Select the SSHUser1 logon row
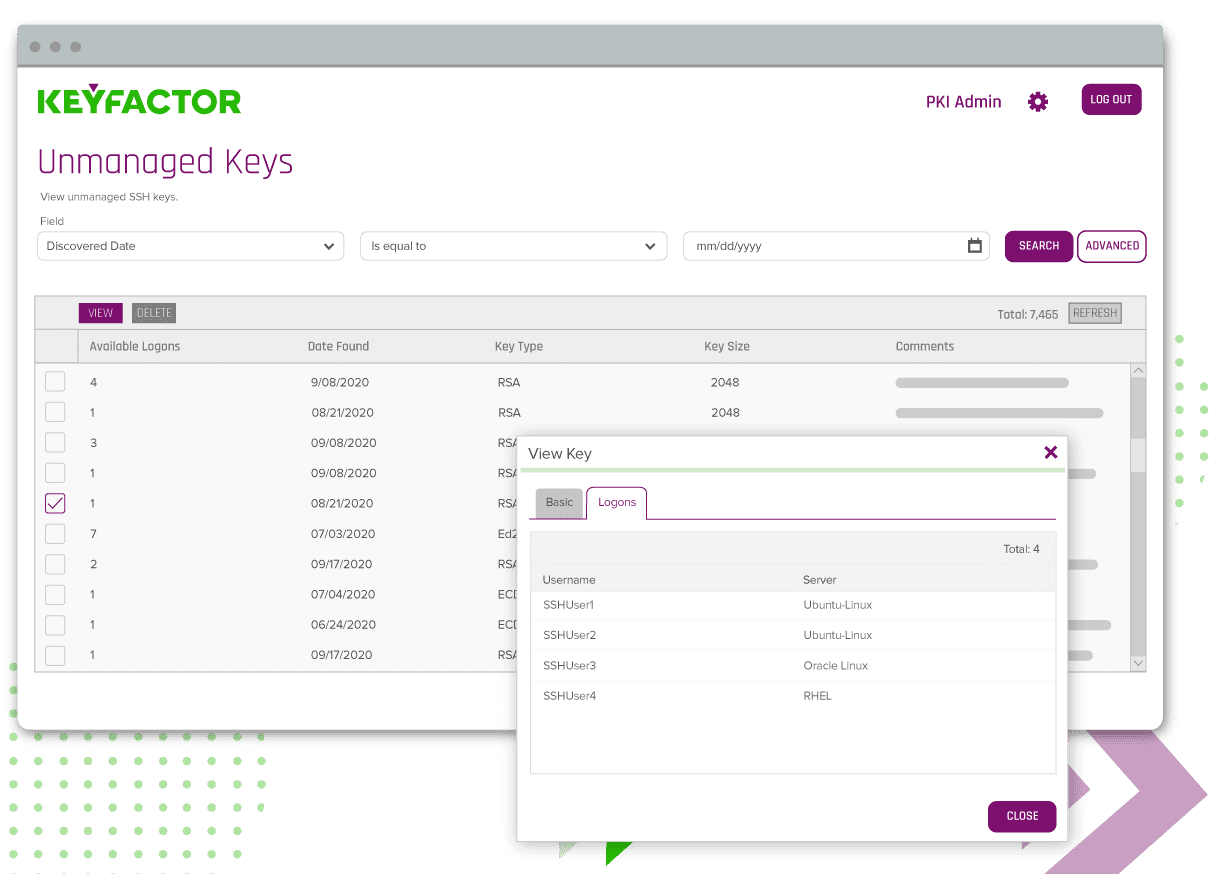Image resolution: width=1220 pixels, height=874 pixels. pyautogui.click(x=793, y=605)
